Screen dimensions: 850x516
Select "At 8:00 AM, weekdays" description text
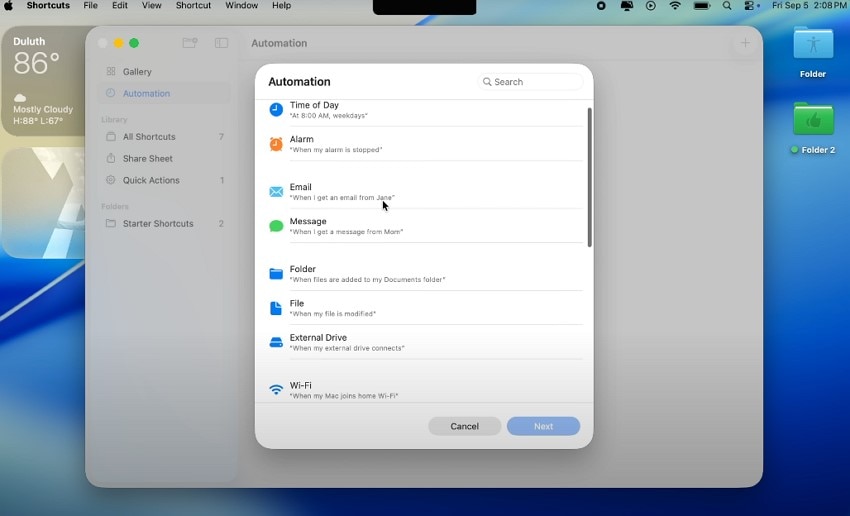pyautogui.click(x=329, y=115)
